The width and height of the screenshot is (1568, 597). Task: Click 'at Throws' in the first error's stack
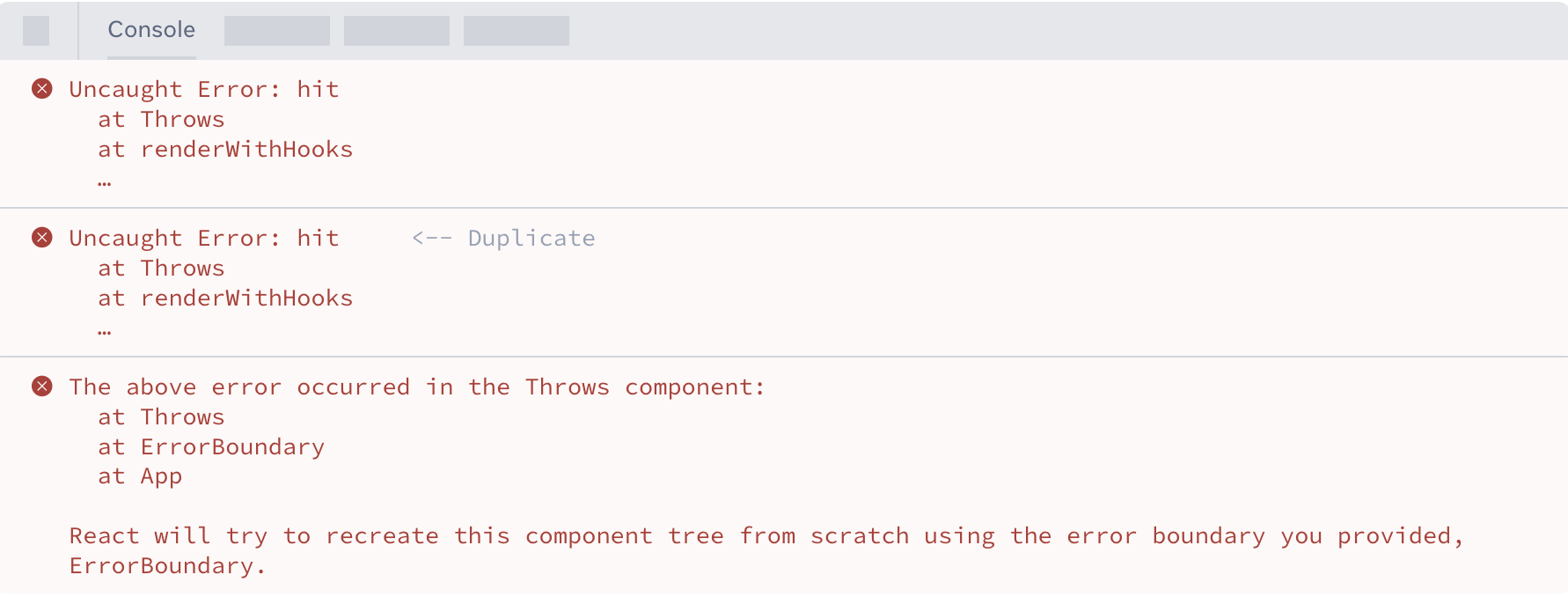click(x=161, y=120)
